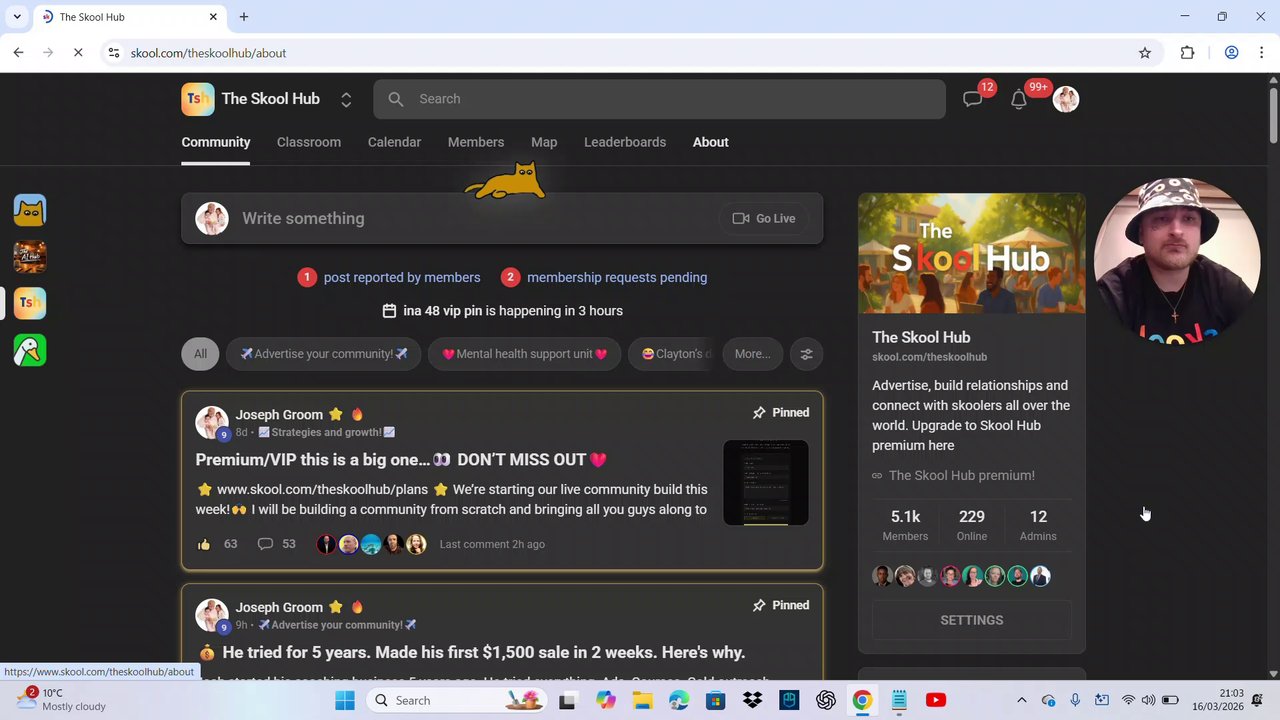Open the Map tab
Viewport: 1280px width, 720px height.
[544, 142]
